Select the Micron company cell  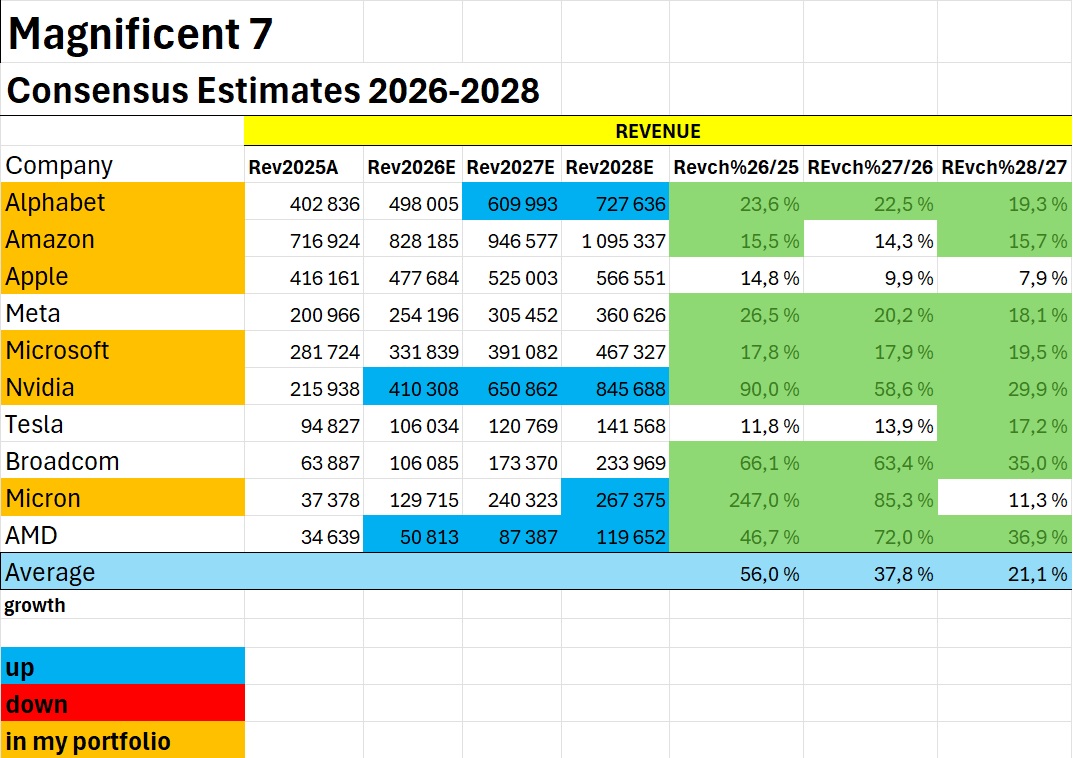(123, 497)
